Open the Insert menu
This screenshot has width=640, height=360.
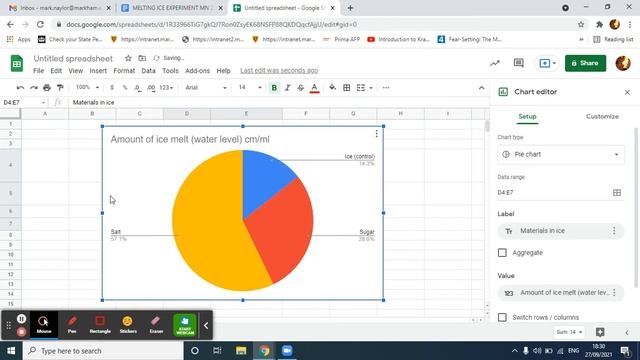pyautogui.click(x=98, y=71)
